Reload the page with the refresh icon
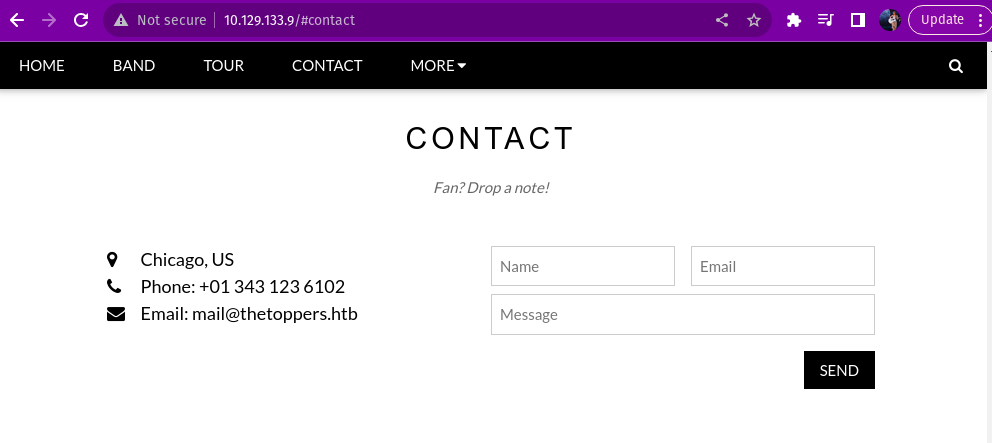This screenshot has height=443, width=992. pos(82,20)
